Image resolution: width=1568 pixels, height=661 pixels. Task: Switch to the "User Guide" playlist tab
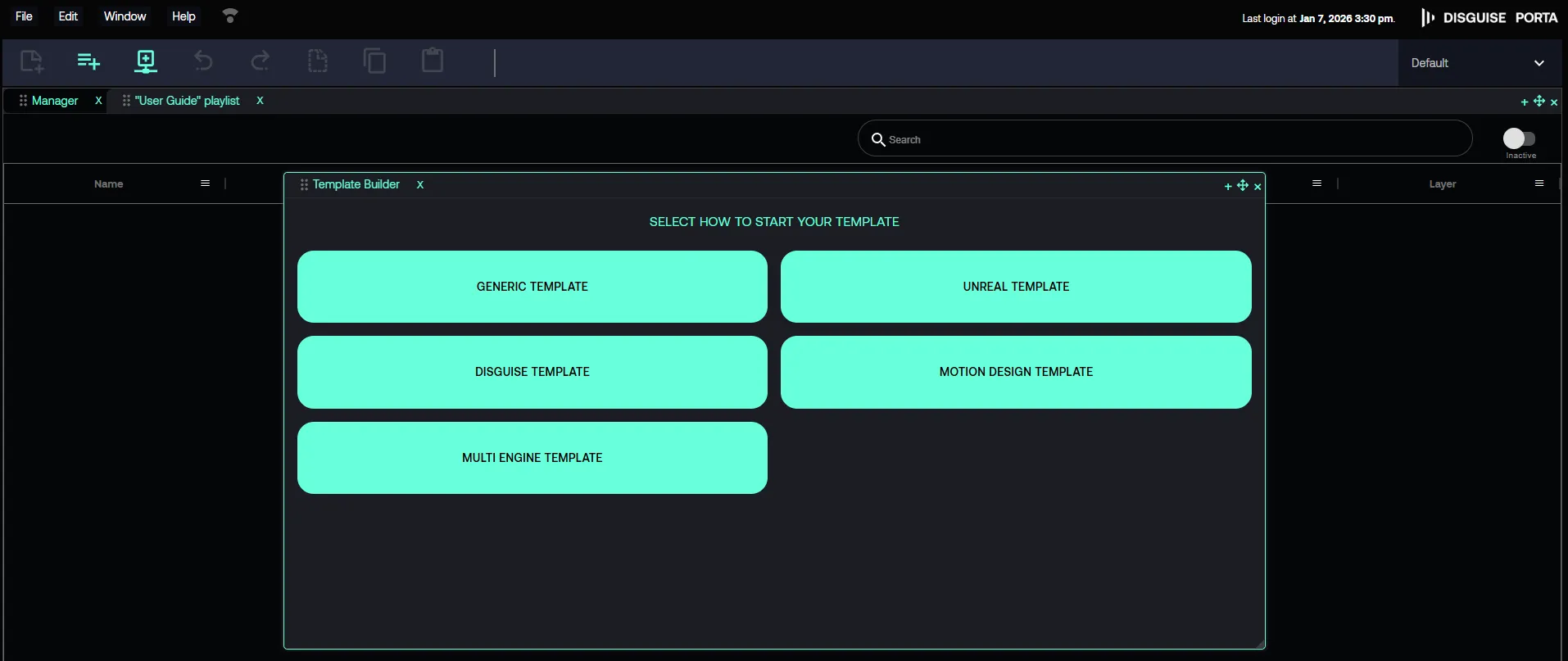187,101
